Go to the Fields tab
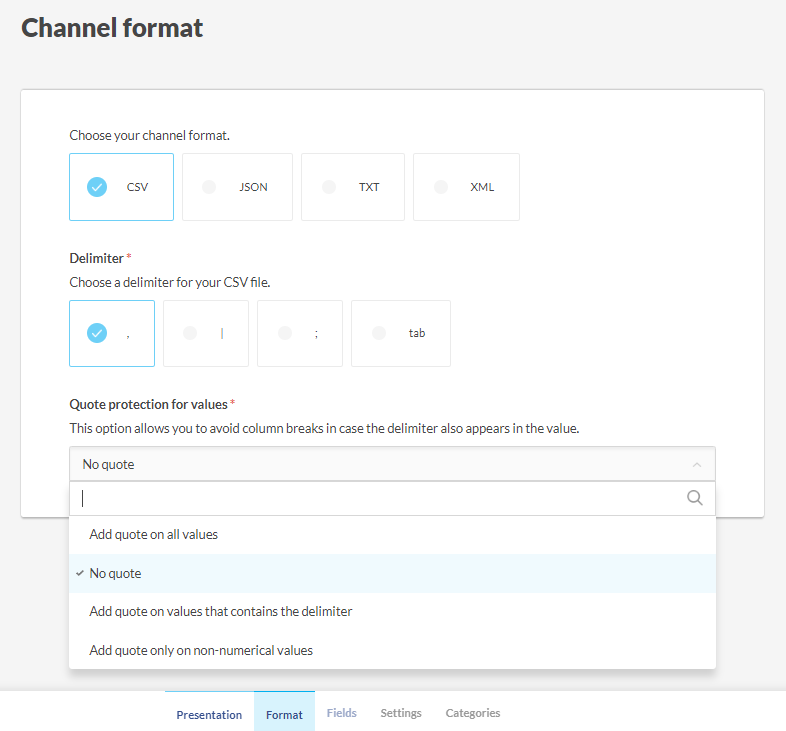The height and width of the screenshot is (731, 786). coord(341,713)
